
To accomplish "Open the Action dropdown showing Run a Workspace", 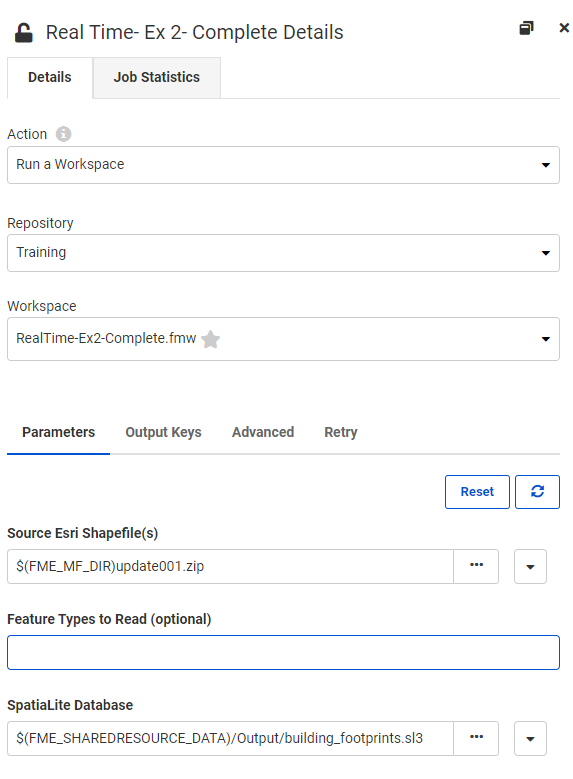I will coord(283,165).
